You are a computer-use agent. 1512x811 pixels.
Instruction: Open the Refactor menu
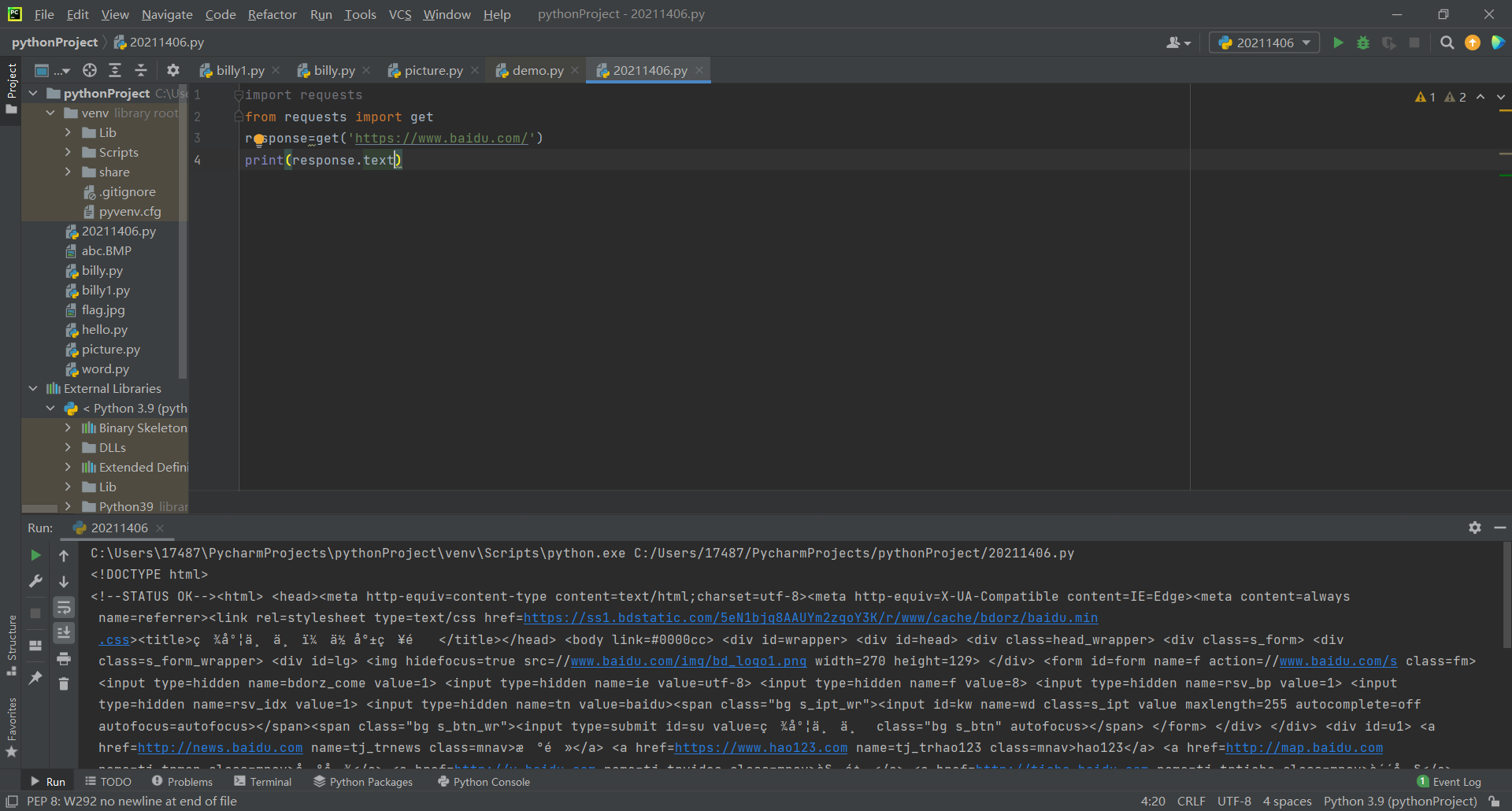tap(272, 14)
